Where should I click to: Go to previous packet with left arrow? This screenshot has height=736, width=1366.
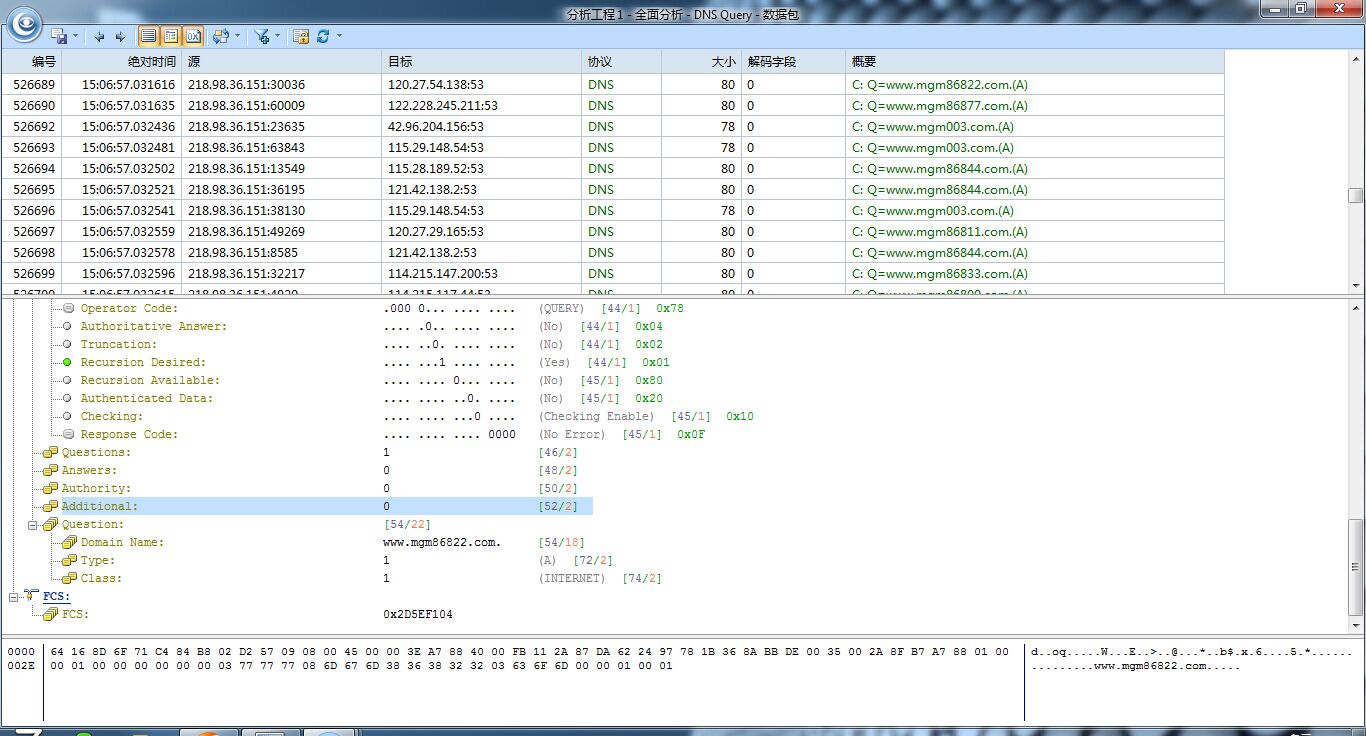(99, 36)
